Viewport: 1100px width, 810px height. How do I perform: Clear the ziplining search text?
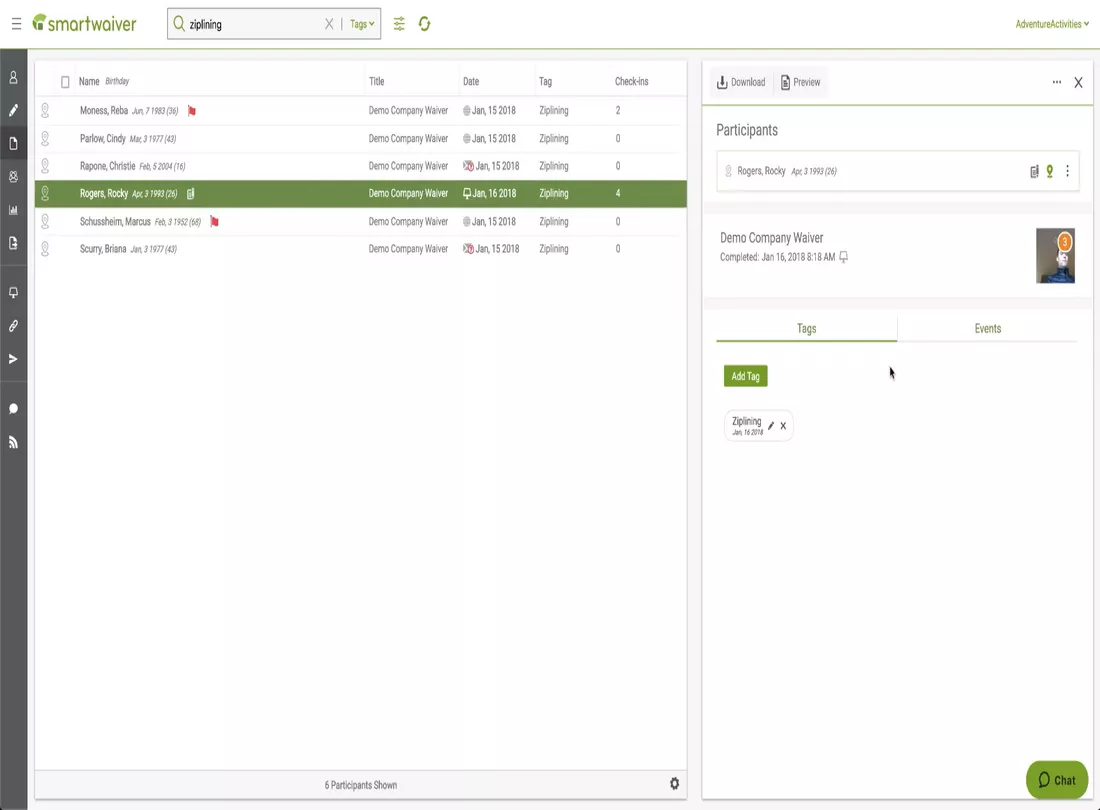(329, 24)
